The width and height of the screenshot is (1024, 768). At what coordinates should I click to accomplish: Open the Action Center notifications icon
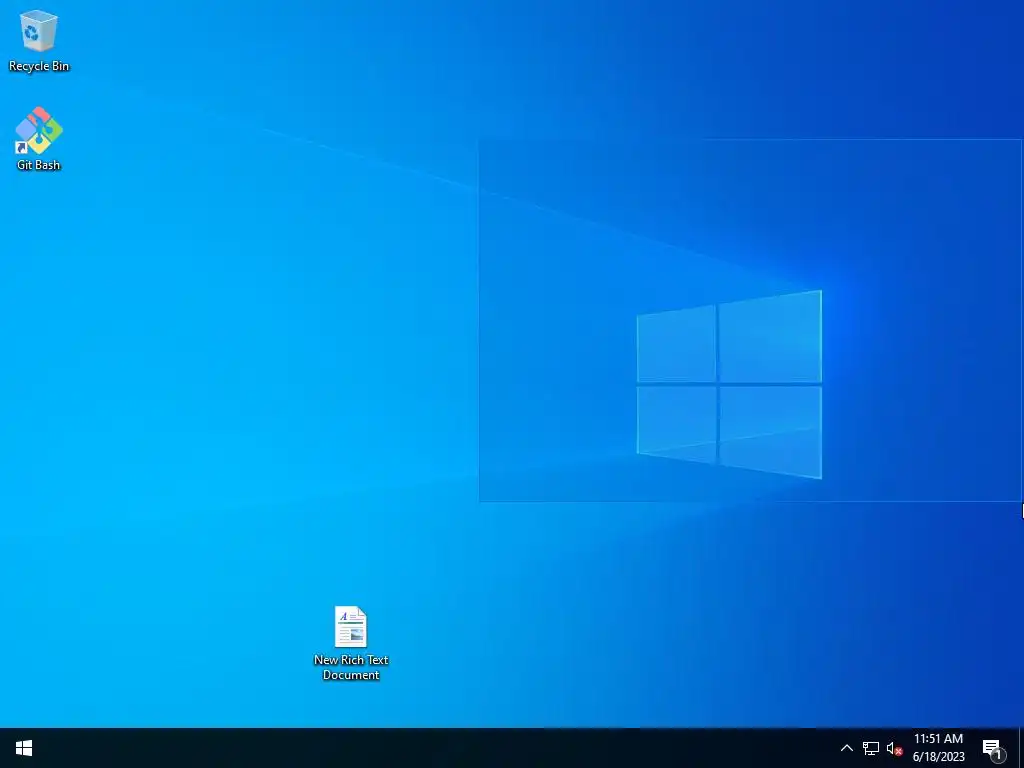pyautogui.click(x=993, y=748)
